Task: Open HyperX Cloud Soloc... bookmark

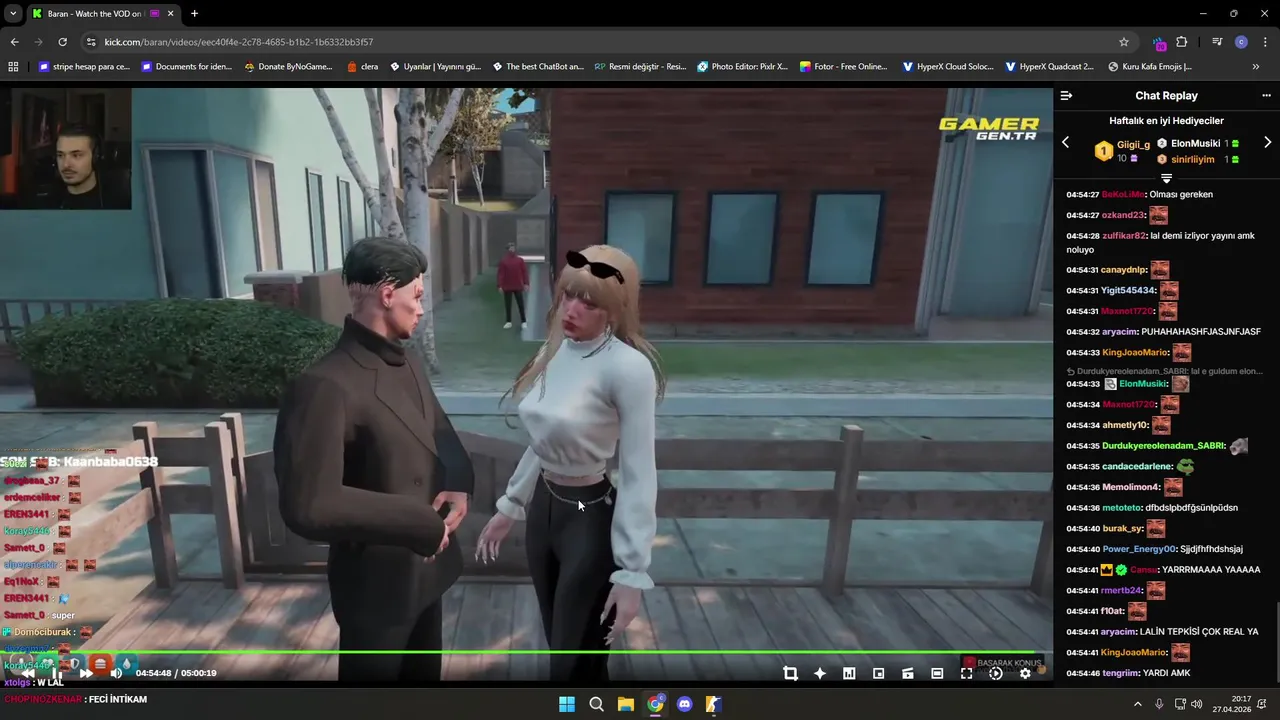Action: [x=948, y=67]
